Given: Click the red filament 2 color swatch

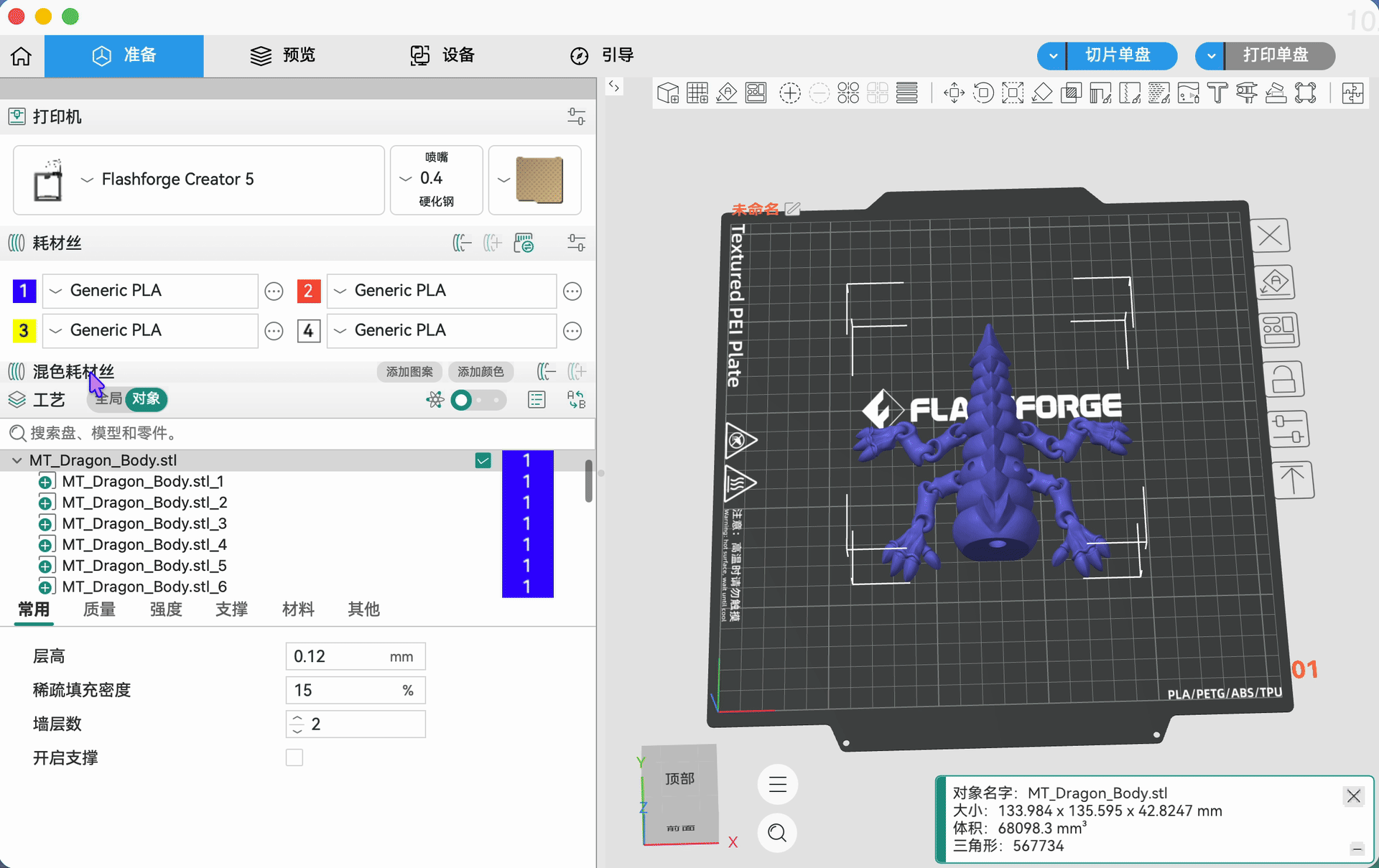Looking at the screenshot, I should [x=308, y=291].
